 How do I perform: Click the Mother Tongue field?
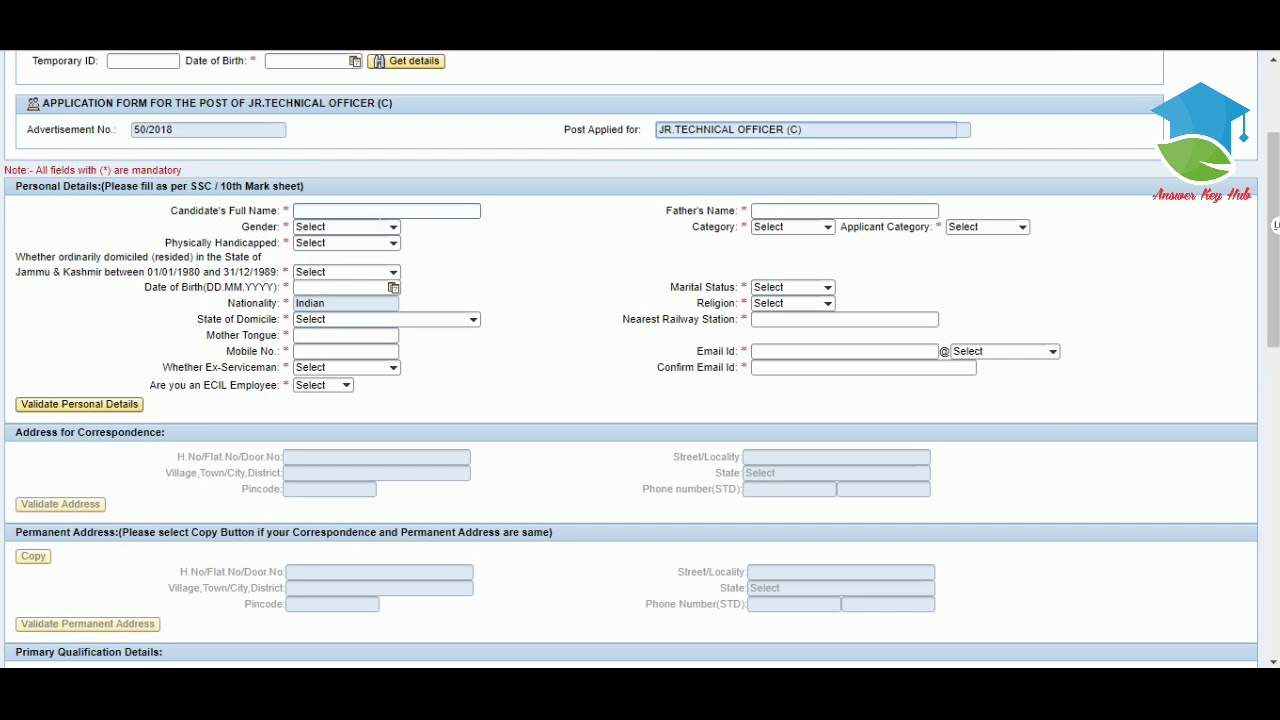[346, 336]
